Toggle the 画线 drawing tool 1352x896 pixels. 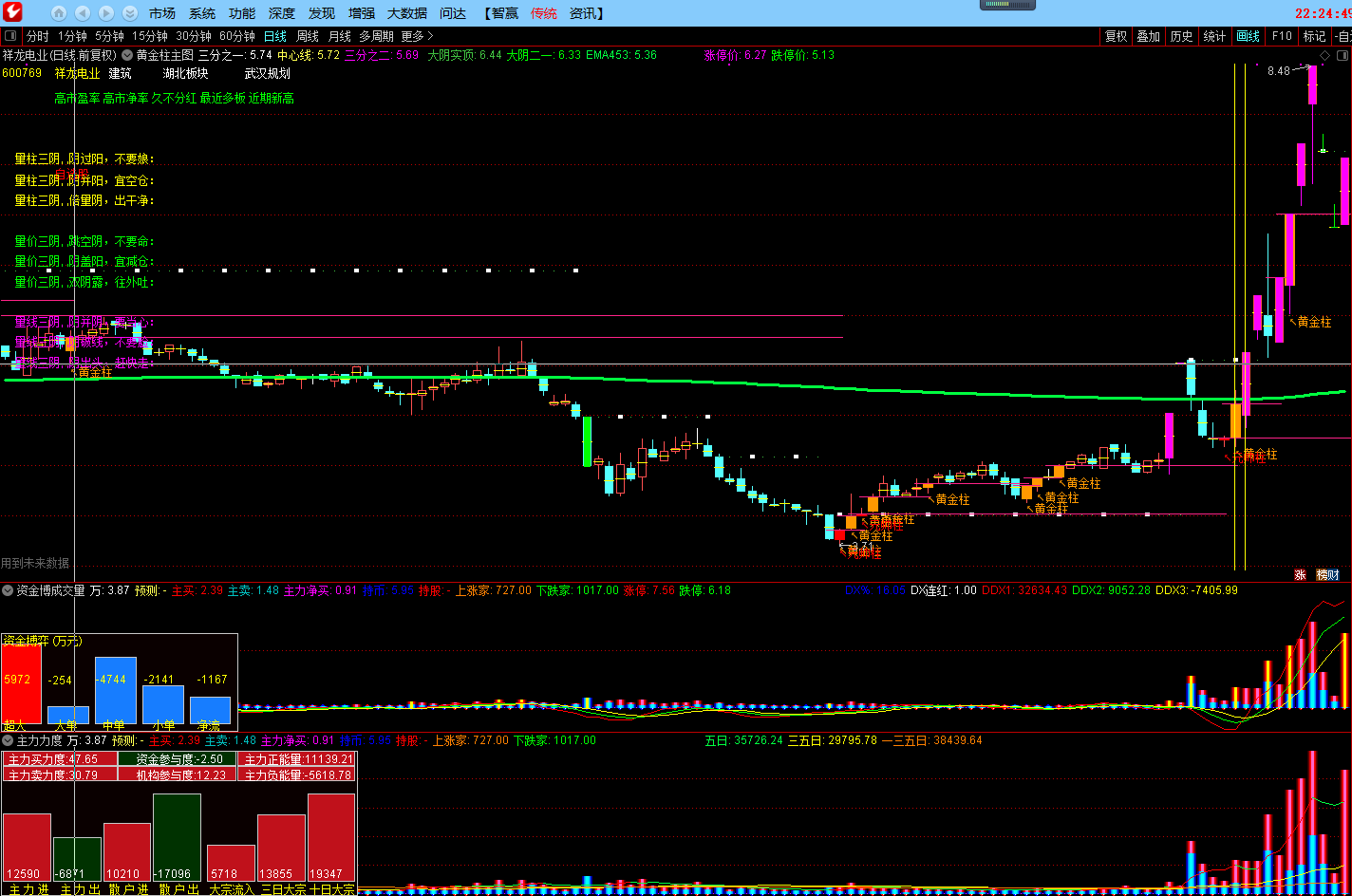point(1248,36)
